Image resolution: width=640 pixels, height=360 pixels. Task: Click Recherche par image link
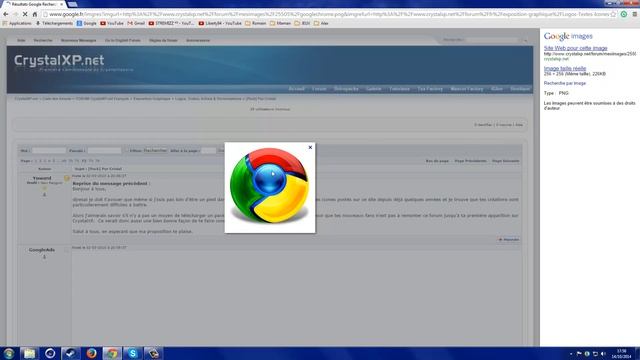tap(564, 83)
